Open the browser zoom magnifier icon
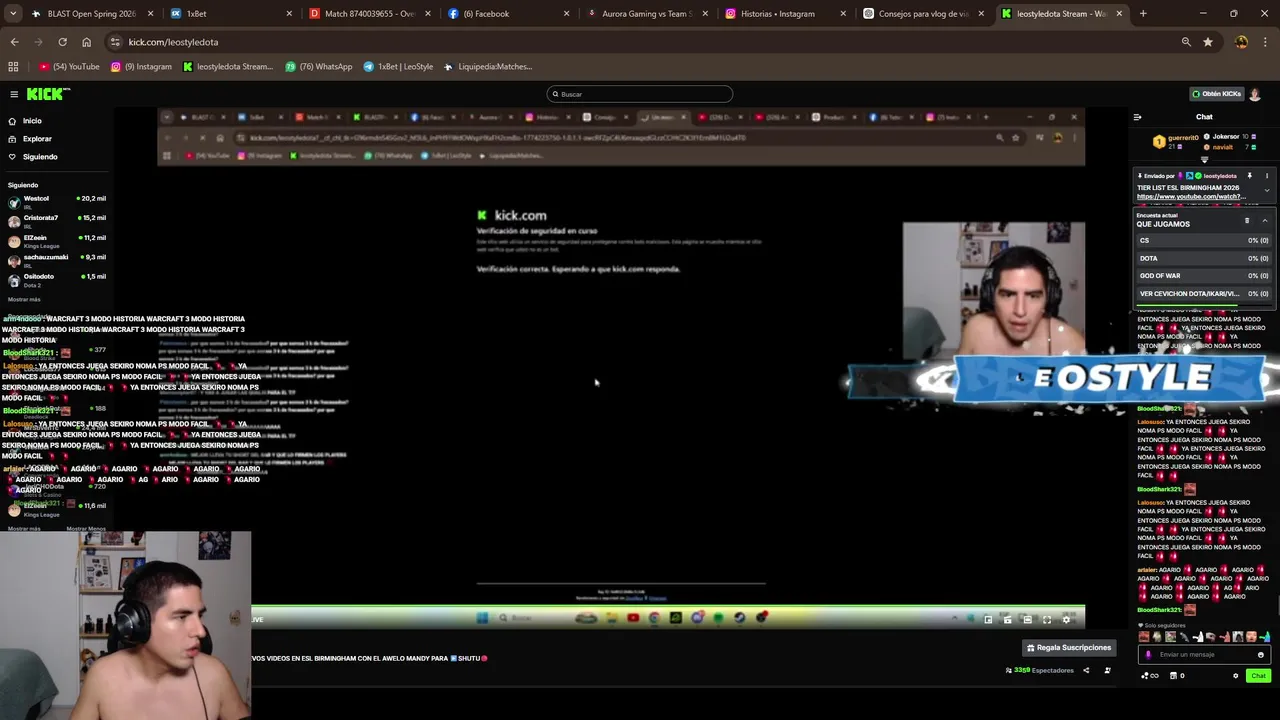The width and height of the screenshot is (1280, 720). point(1186,42)
